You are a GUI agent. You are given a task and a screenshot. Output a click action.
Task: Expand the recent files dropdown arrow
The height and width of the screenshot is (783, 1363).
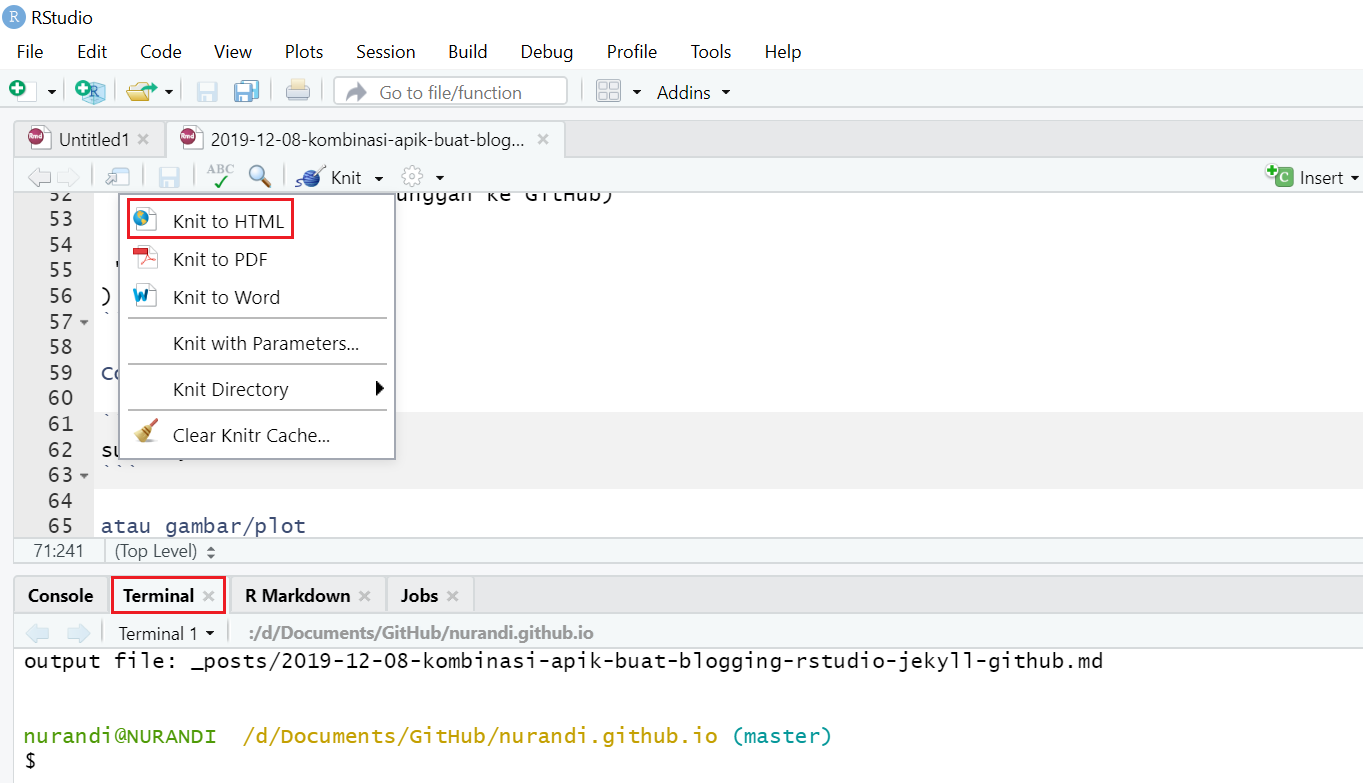tap(169, 92)
